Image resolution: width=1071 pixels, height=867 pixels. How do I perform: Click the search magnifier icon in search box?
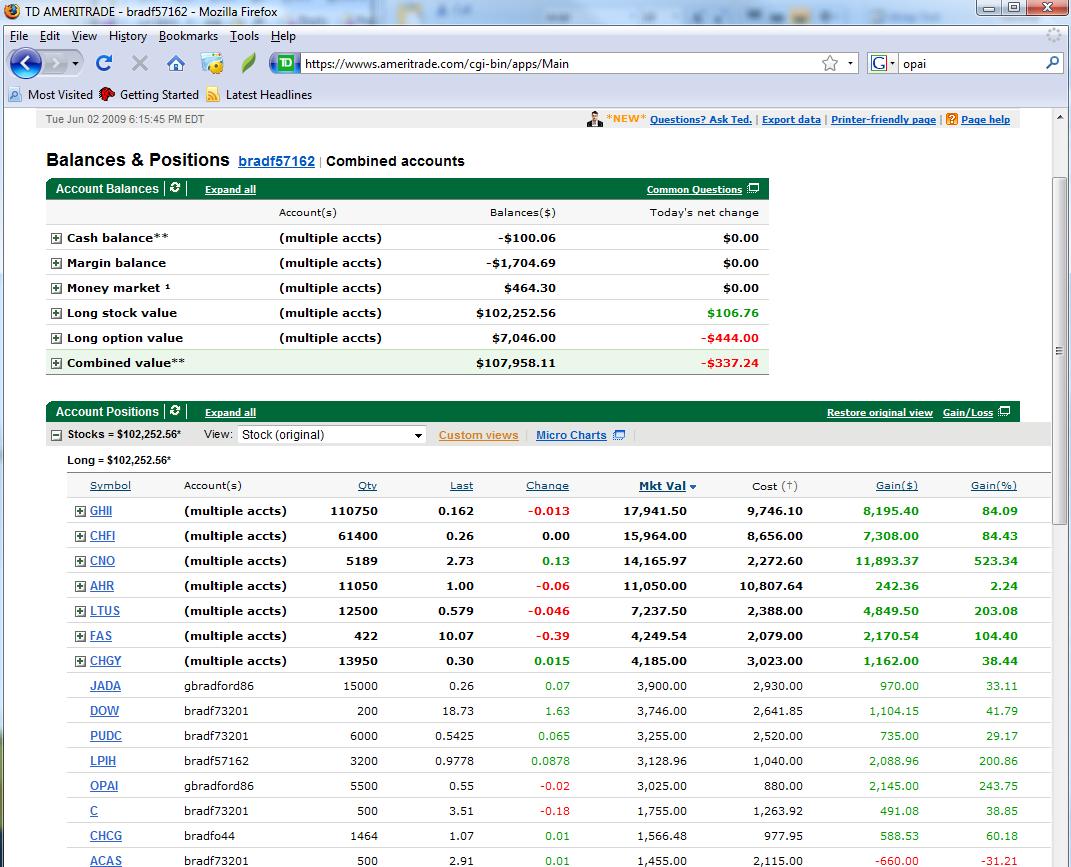1052,63
